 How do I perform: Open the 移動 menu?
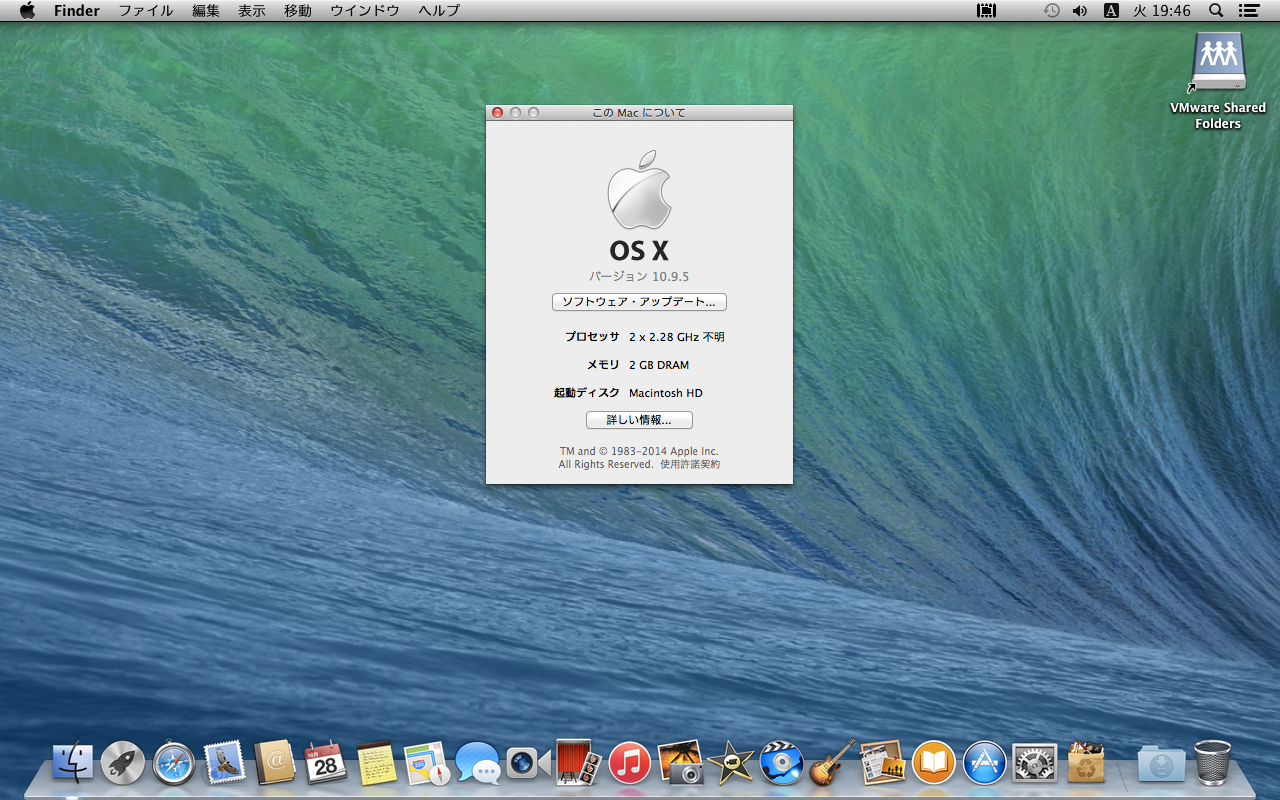pyautogui.click(x=298, y=11)
